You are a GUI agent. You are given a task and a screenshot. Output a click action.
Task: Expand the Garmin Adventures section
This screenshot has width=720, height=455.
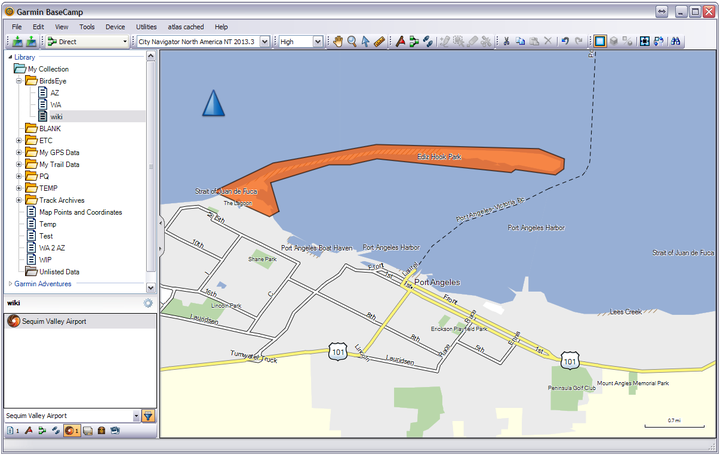point(11,284)
